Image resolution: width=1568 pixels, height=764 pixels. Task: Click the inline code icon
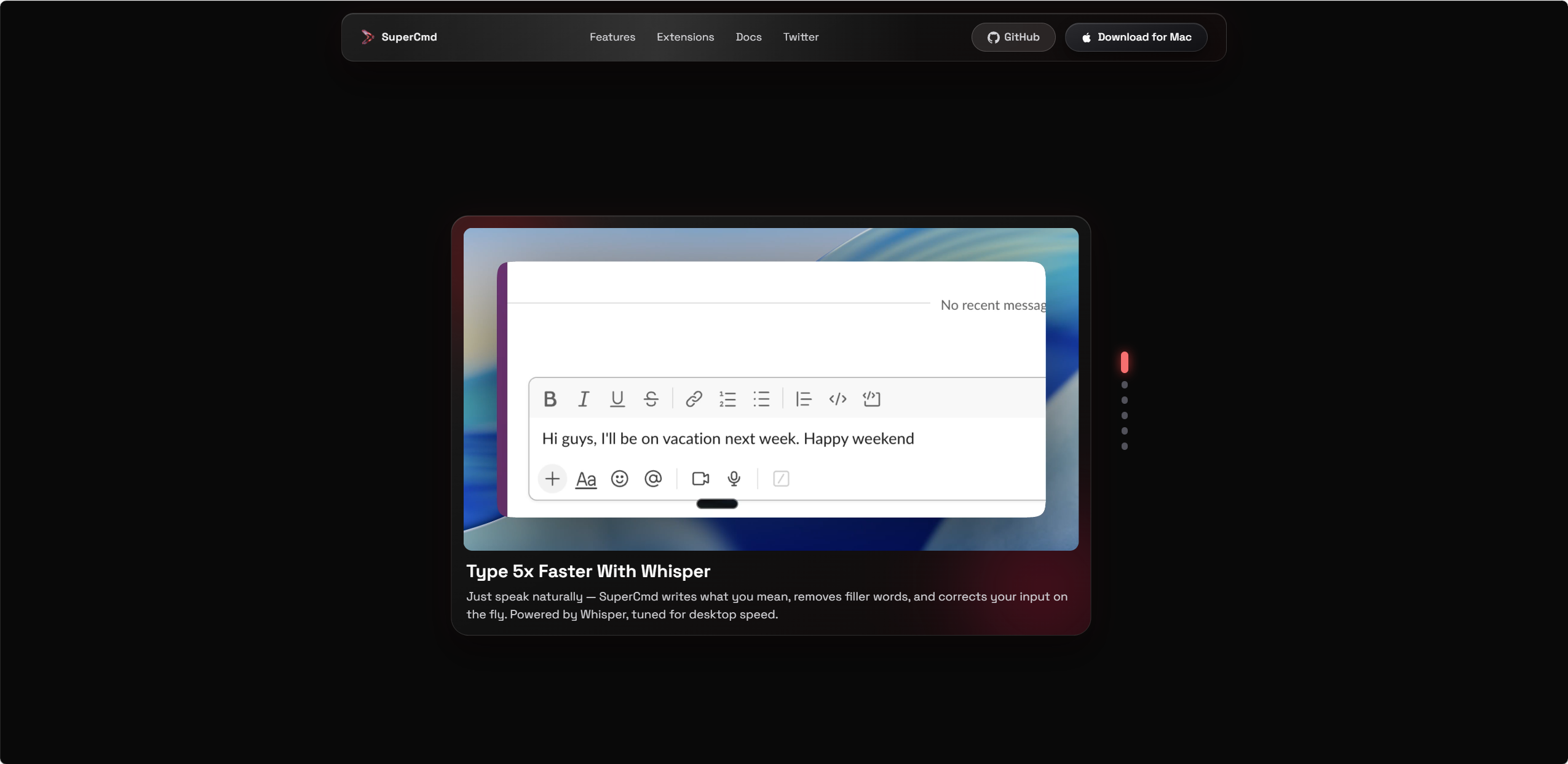(837, 400)
